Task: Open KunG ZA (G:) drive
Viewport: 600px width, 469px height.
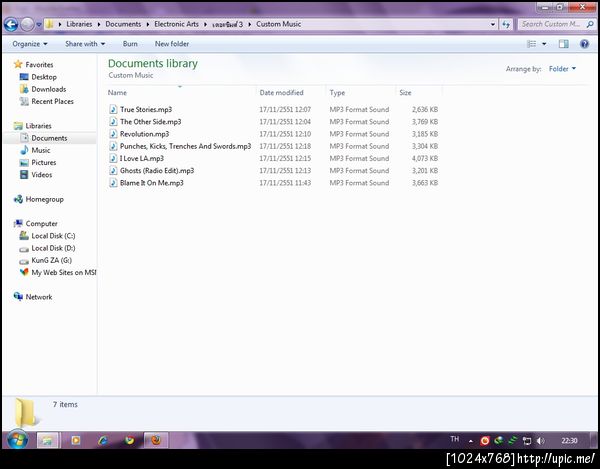Action: click(x=51, y=261)
